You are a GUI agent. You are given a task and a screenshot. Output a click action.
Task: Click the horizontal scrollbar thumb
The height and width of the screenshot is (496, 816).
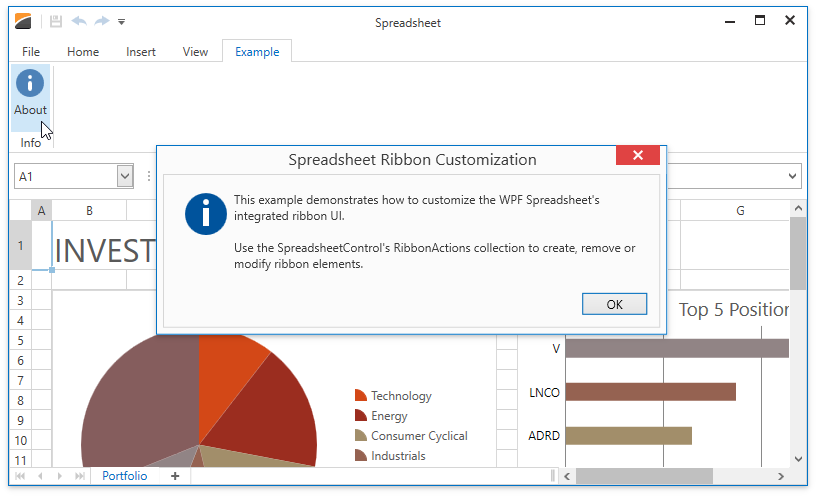[644, 476]
